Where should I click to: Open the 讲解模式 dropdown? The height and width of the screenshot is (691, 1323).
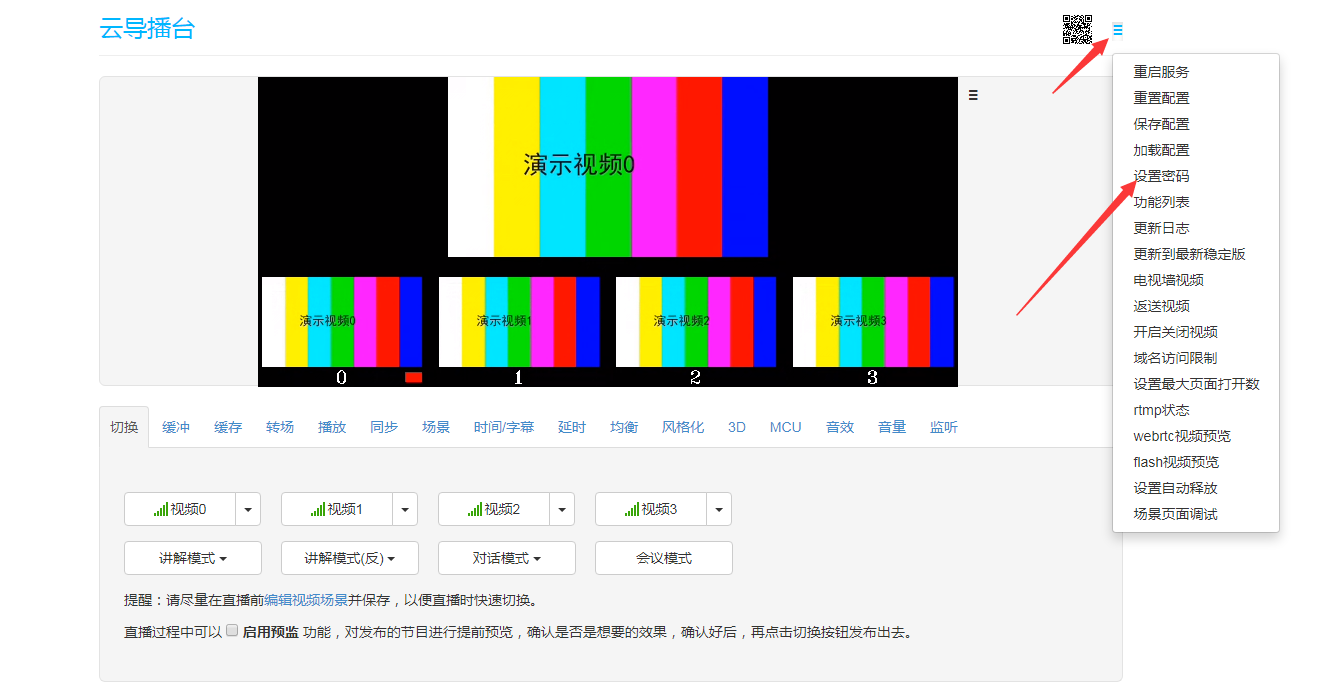pyautogui.click(x=193, y=558)
